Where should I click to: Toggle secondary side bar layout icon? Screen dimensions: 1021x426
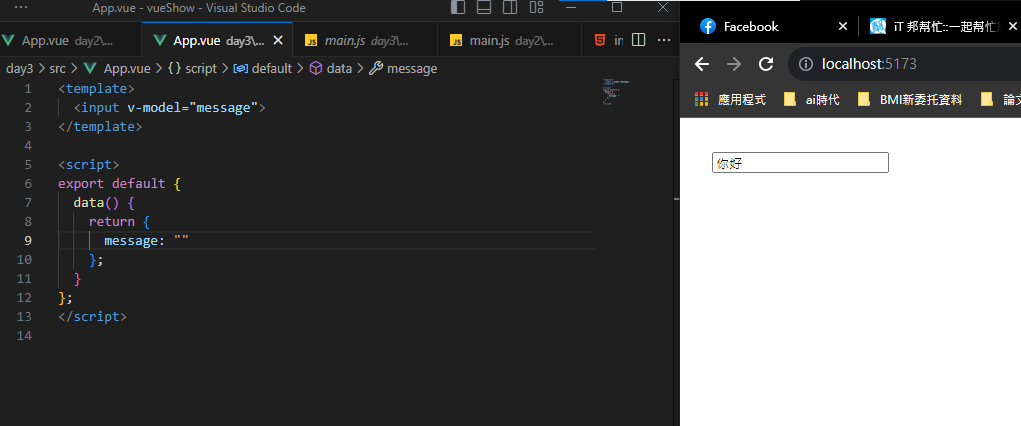pos(510,8)
